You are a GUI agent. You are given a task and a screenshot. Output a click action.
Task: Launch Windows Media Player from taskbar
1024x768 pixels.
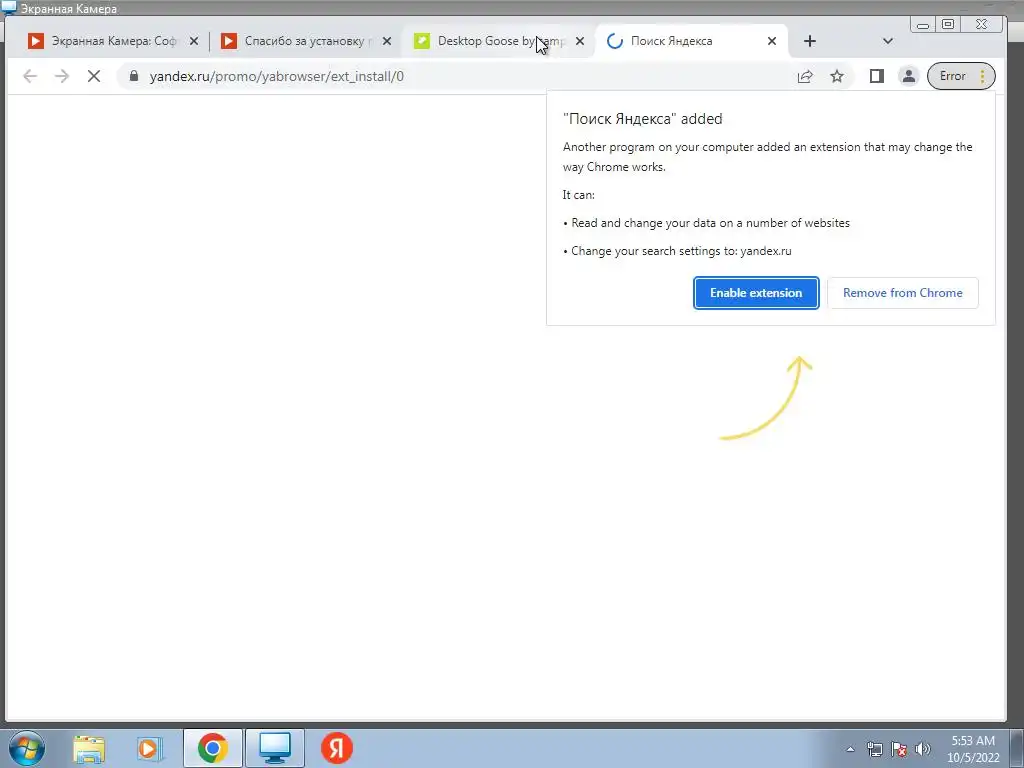[x=149, y=748]
